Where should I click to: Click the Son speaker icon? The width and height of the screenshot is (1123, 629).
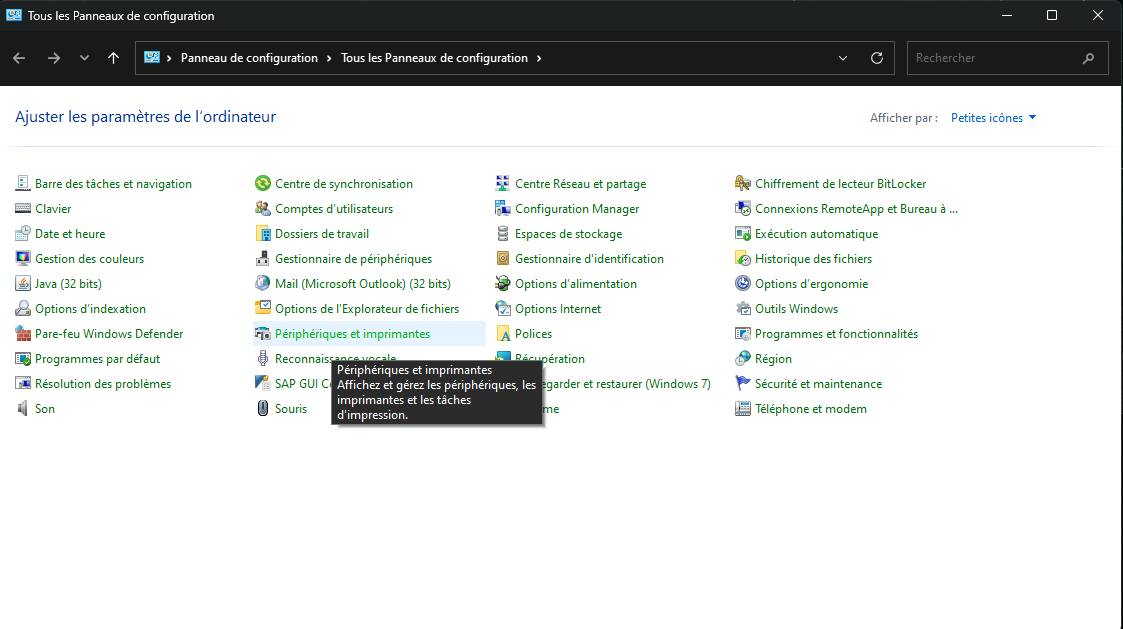pos(24,409)
